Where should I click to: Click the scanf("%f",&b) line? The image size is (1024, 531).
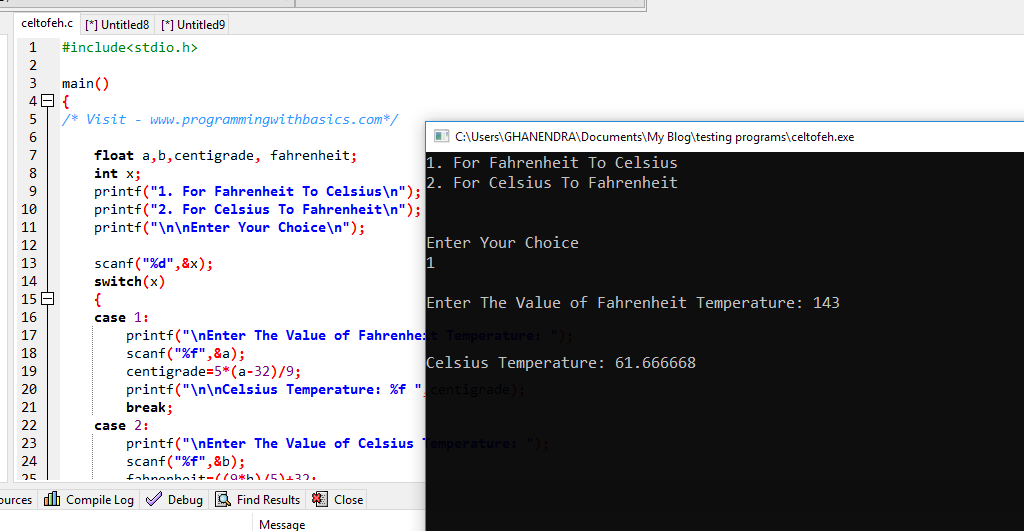tap(185, 461)
